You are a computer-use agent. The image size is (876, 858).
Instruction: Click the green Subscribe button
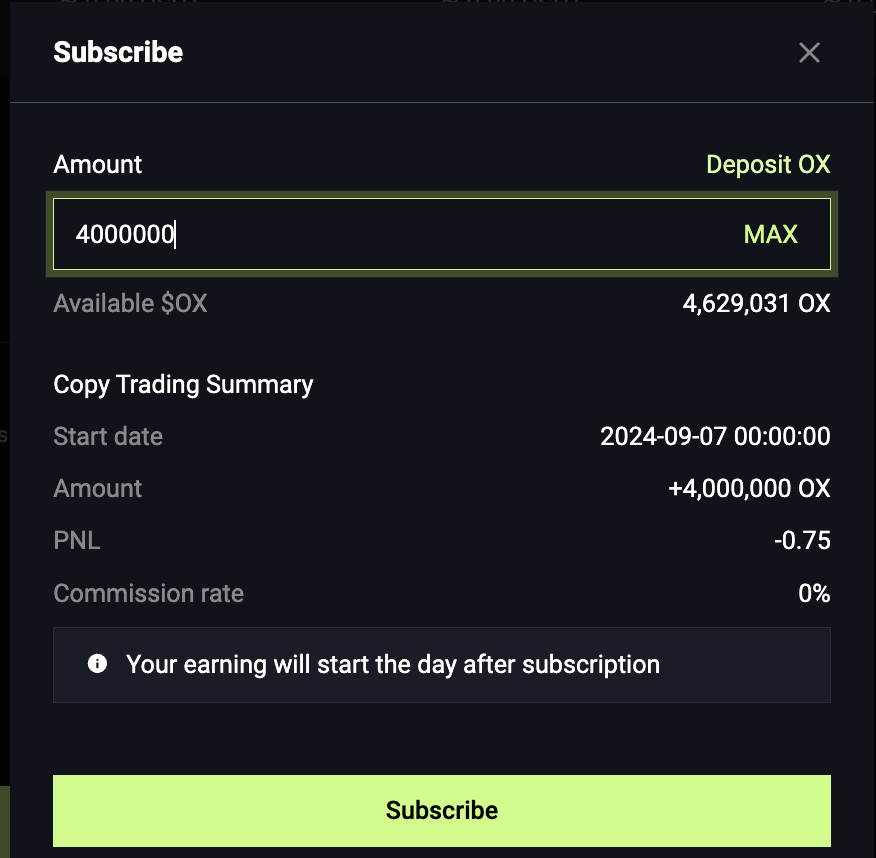(442, 810)
